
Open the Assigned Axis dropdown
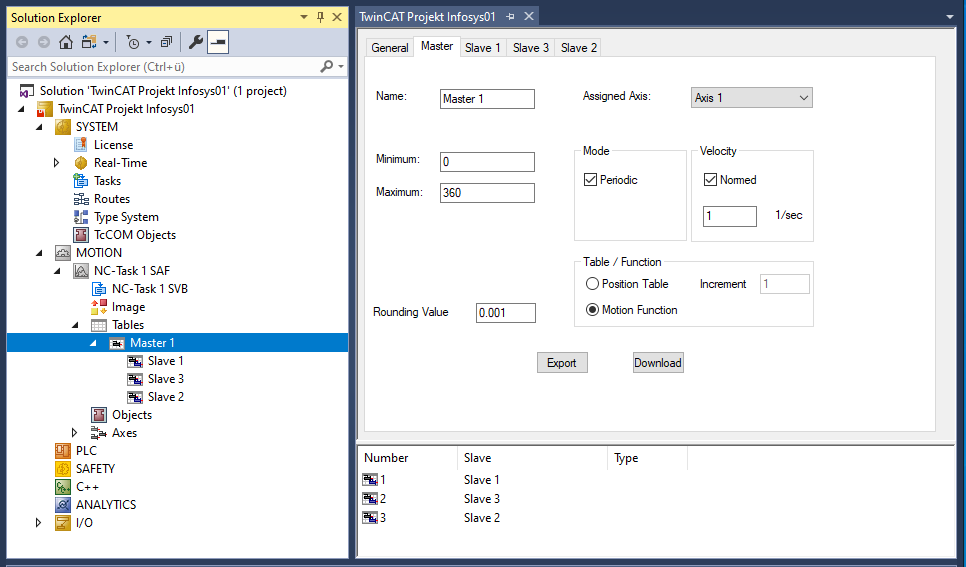pos(752,97)
